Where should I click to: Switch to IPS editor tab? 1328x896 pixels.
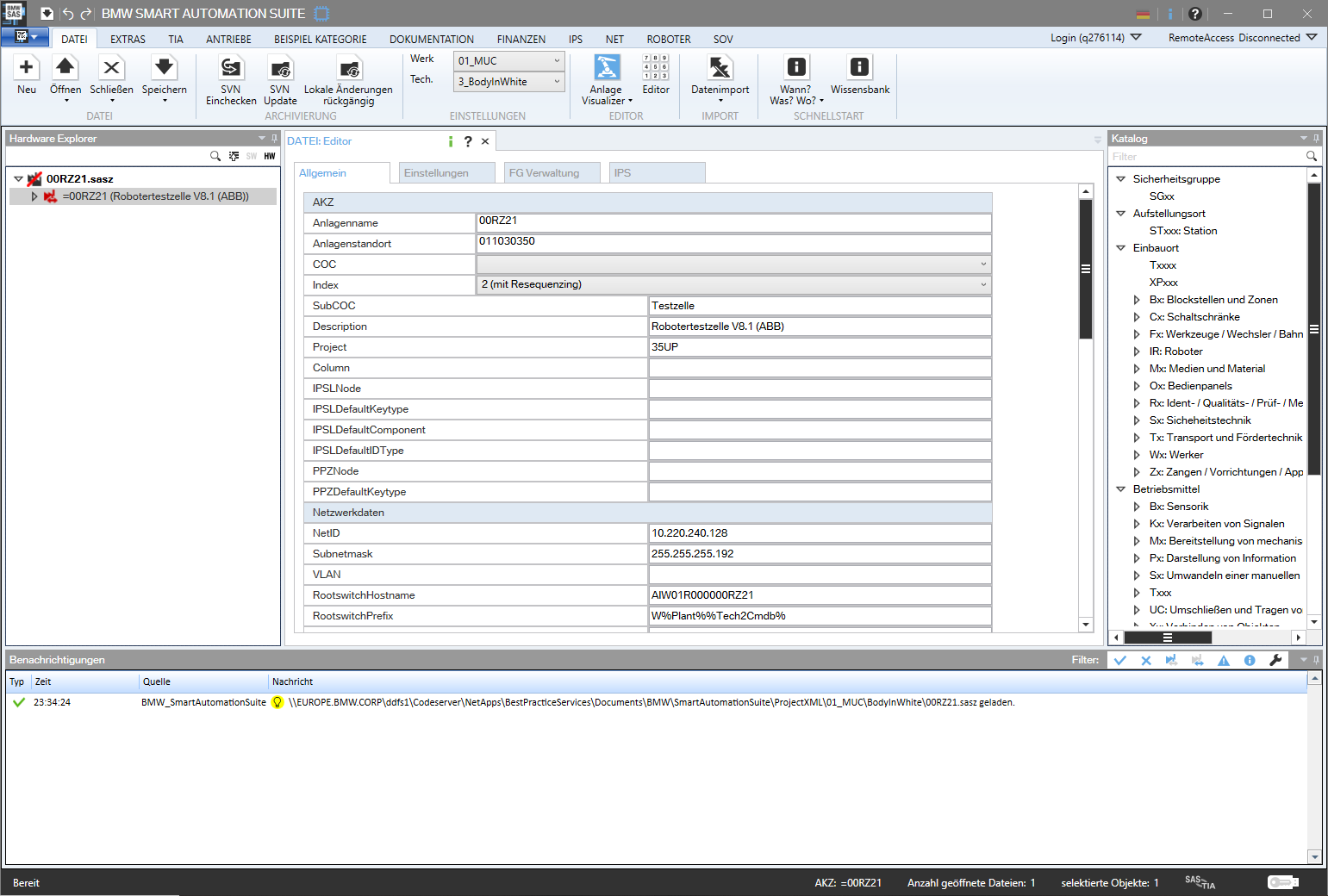click(658, 173)
